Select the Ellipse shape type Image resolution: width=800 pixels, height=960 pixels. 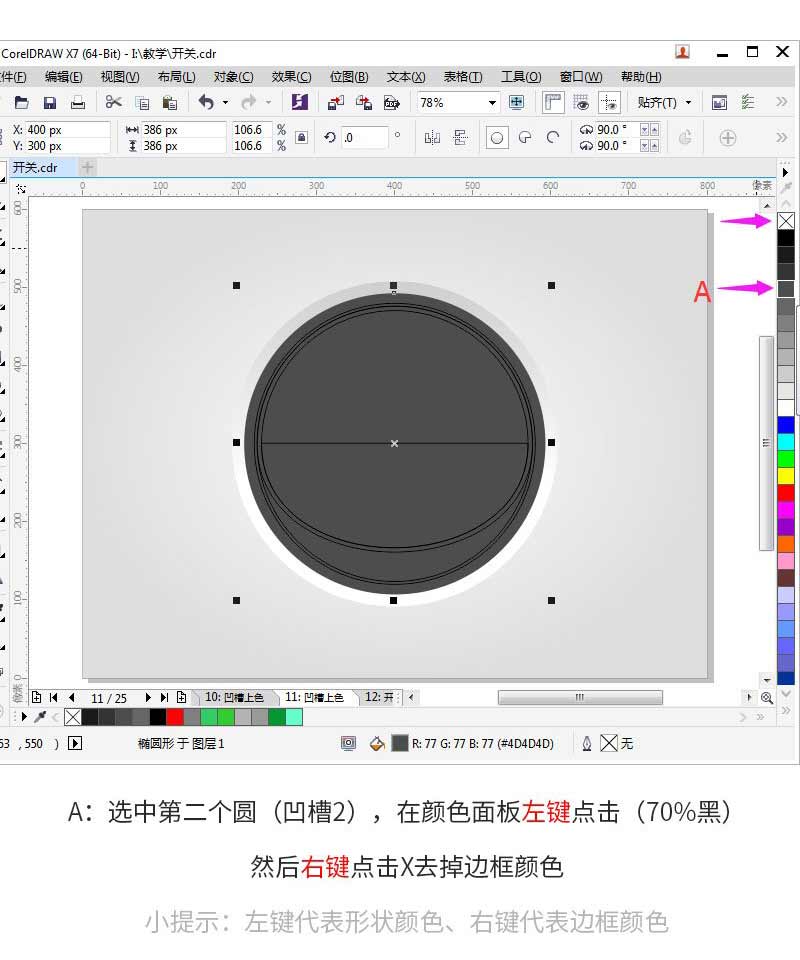(497, 138)
